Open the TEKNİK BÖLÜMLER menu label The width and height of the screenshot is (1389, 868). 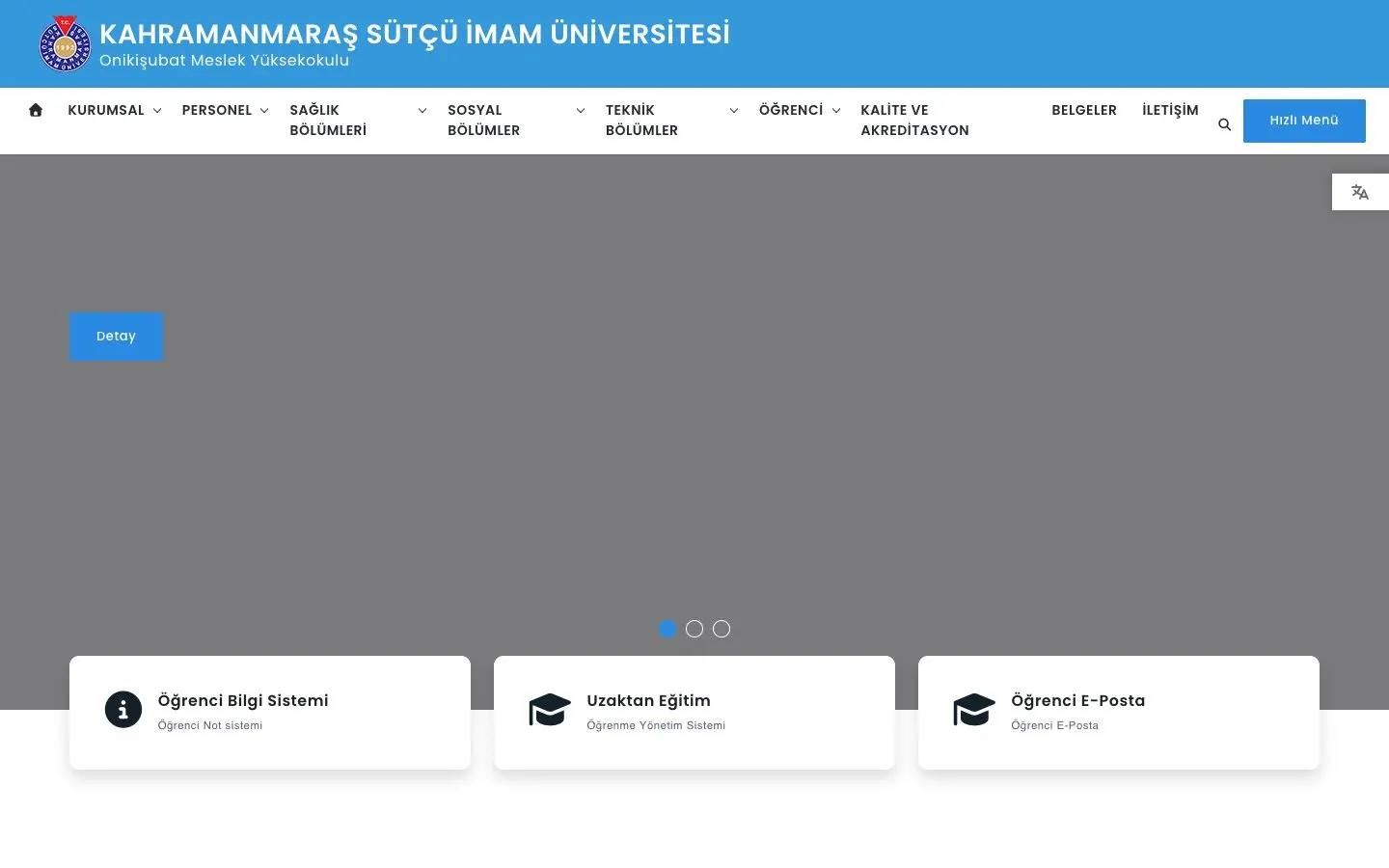click(x=641, y=121)
